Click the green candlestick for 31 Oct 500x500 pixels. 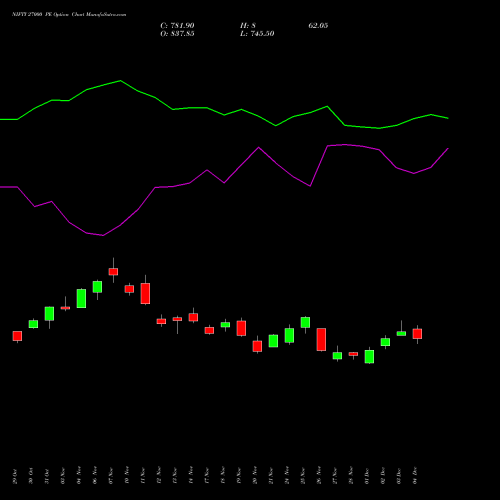[49, 314]
